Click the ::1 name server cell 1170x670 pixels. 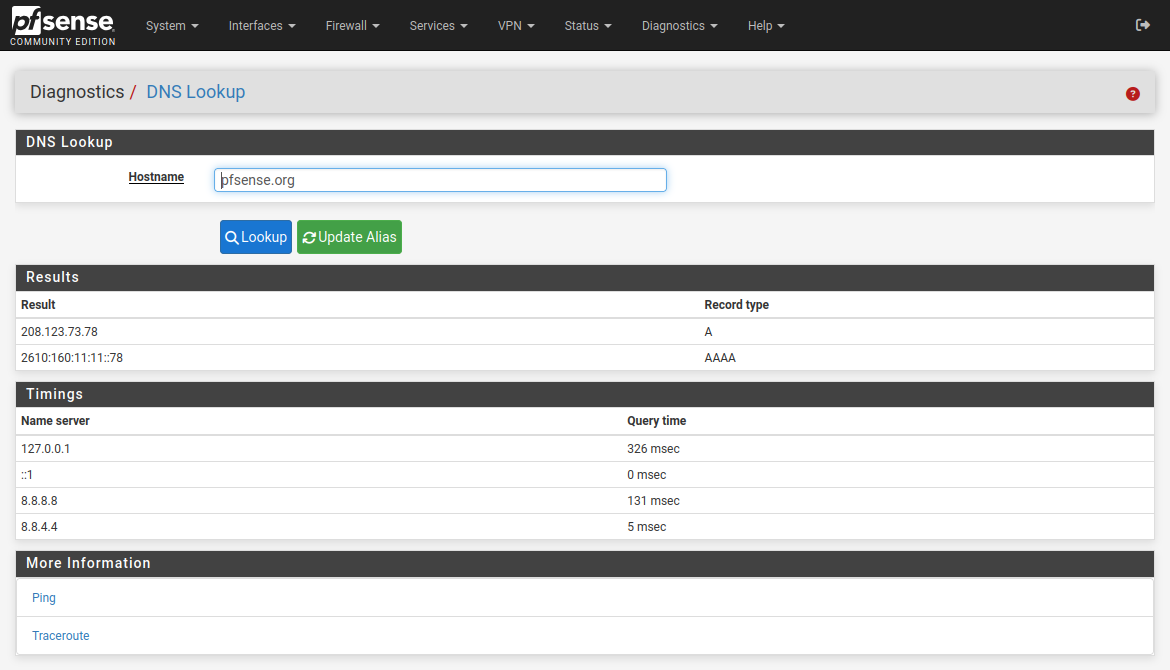point(27,475)
